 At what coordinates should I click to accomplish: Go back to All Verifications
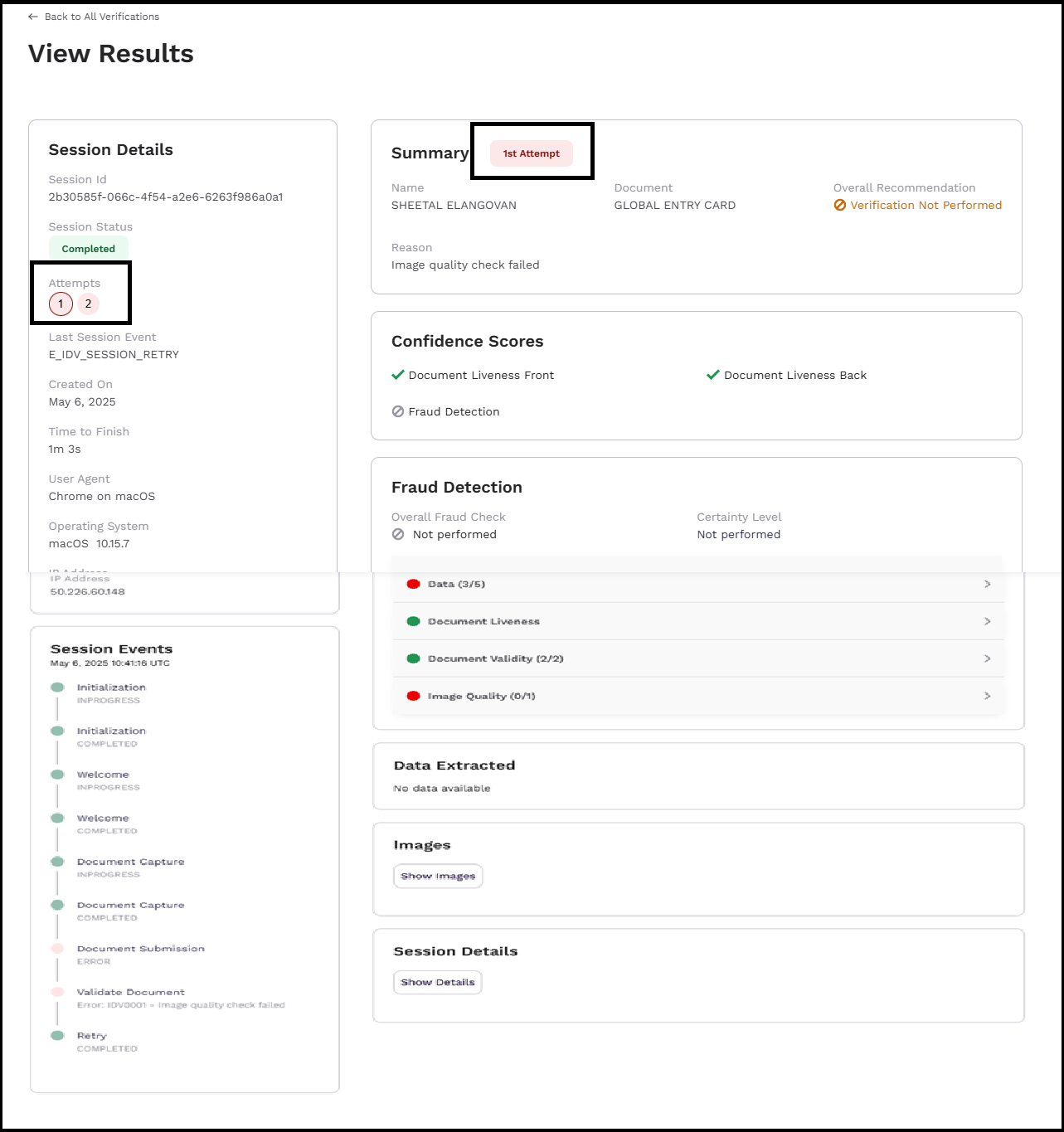101,17
